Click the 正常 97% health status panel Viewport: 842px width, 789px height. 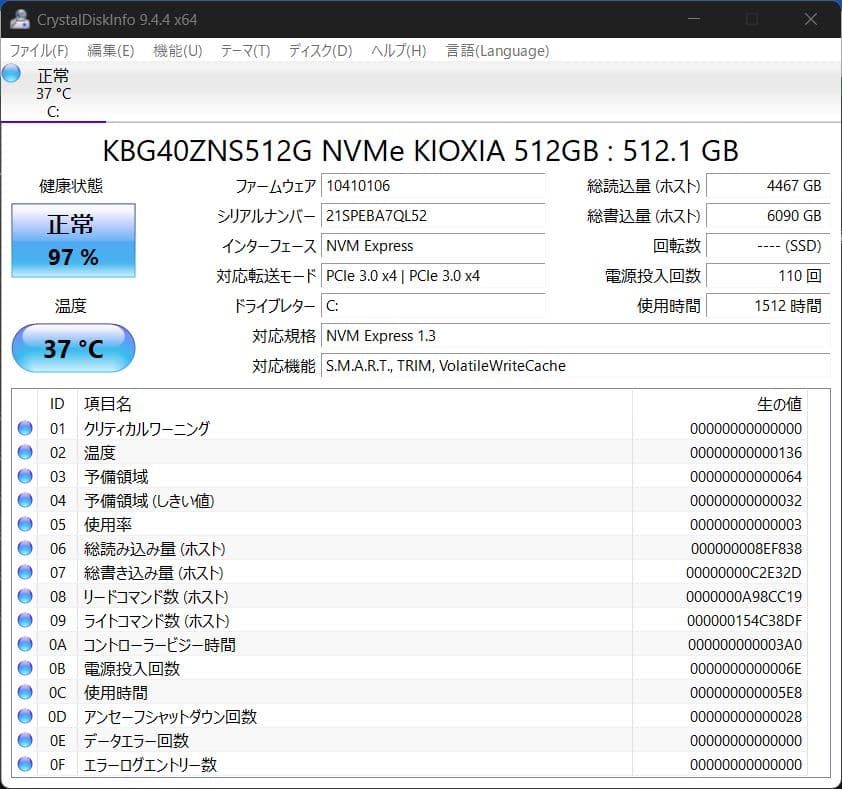[72, 240]
